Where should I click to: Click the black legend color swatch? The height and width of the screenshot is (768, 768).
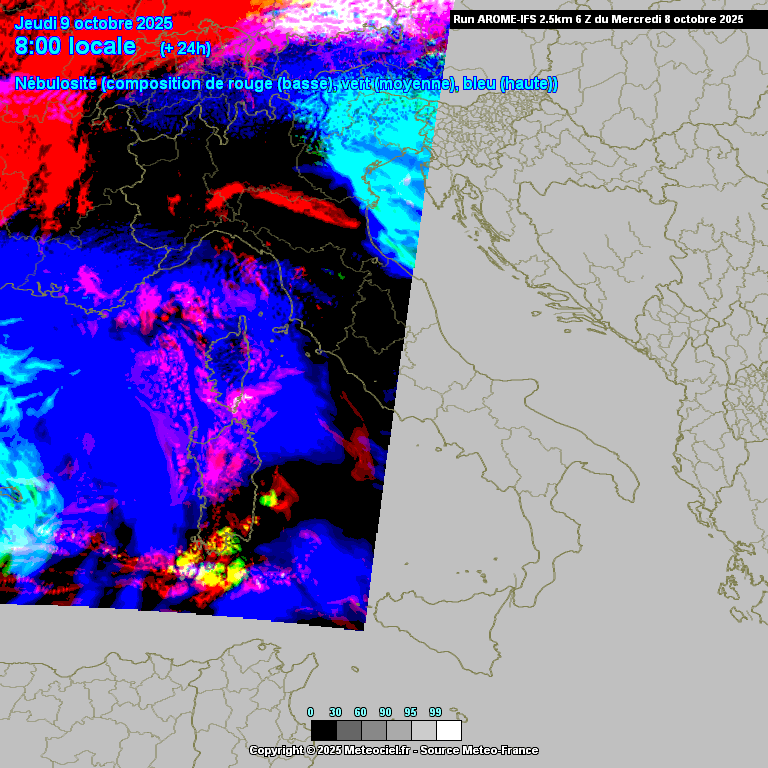323,730
